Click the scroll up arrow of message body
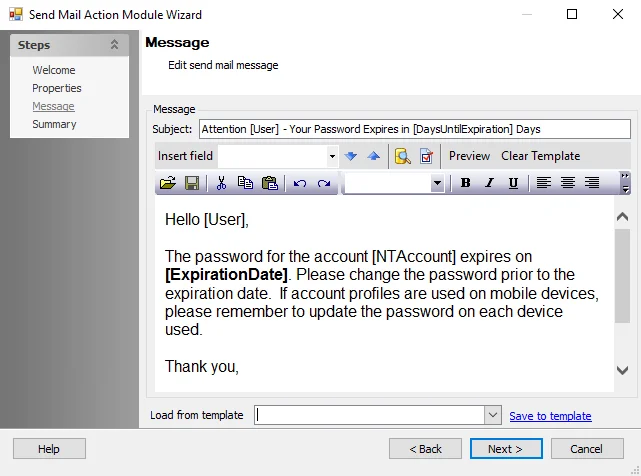The width and height of the screenshot is (641, 476). (622, 216)
